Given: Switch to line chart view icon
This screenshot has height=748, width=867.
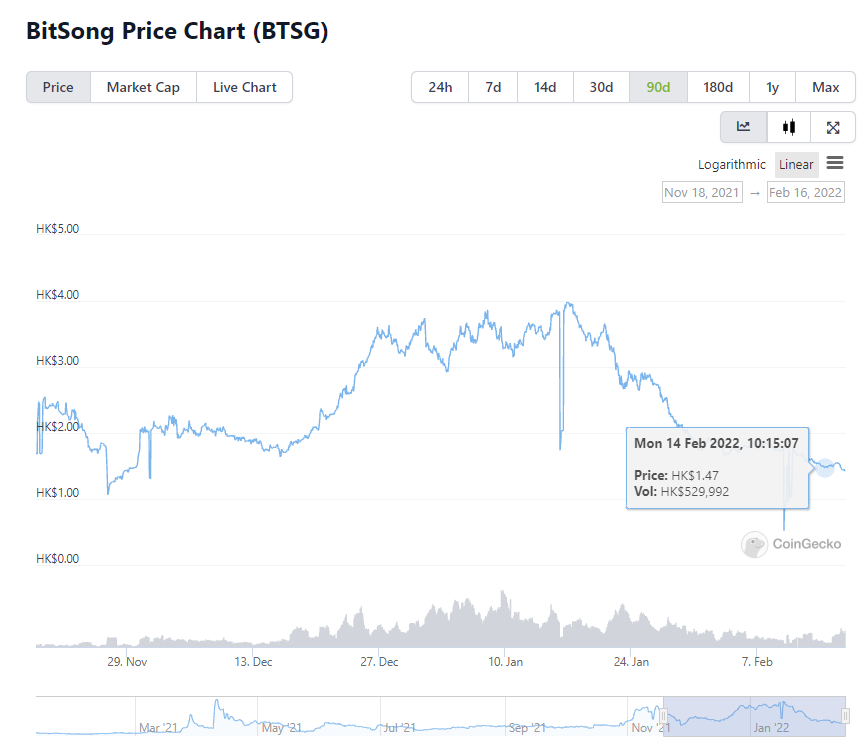Looking at the screenshot, I should [744, 127].
